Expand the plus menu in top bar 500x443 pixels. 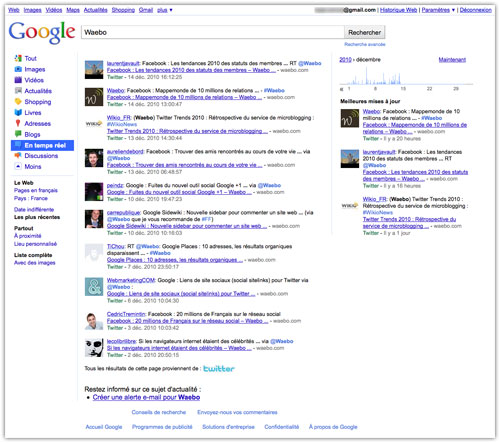click(x=165, y=10)
